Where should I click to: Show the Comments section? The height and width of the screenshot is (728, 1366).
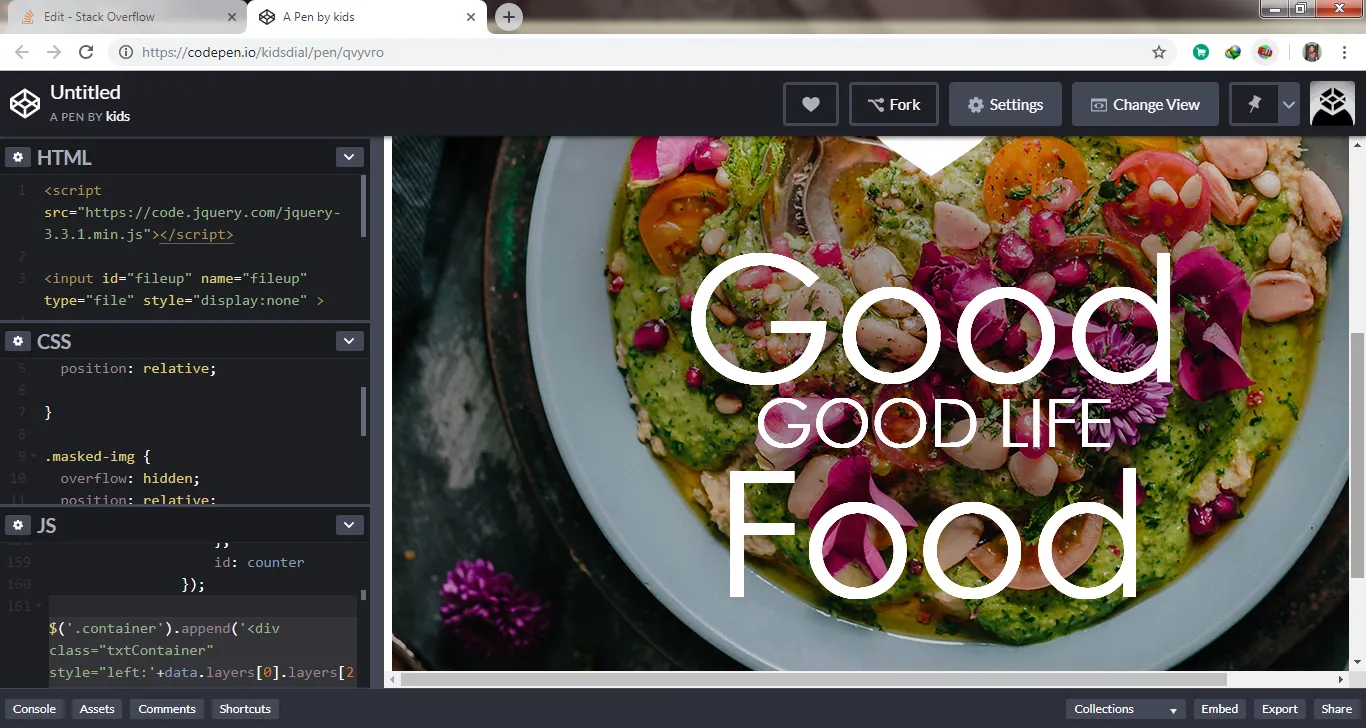pos(167,709)
